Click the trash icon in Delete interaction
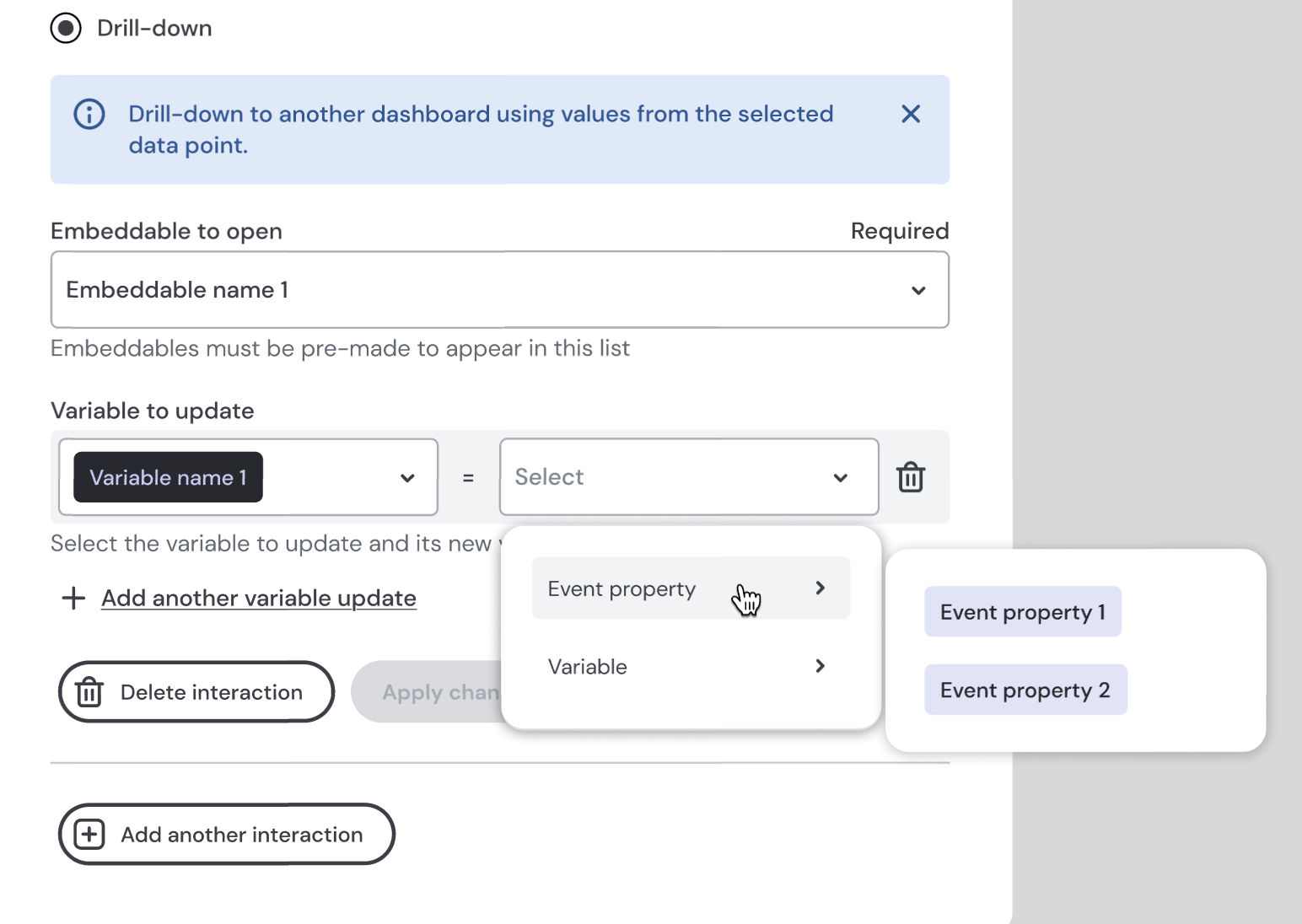 coord(89,692)
